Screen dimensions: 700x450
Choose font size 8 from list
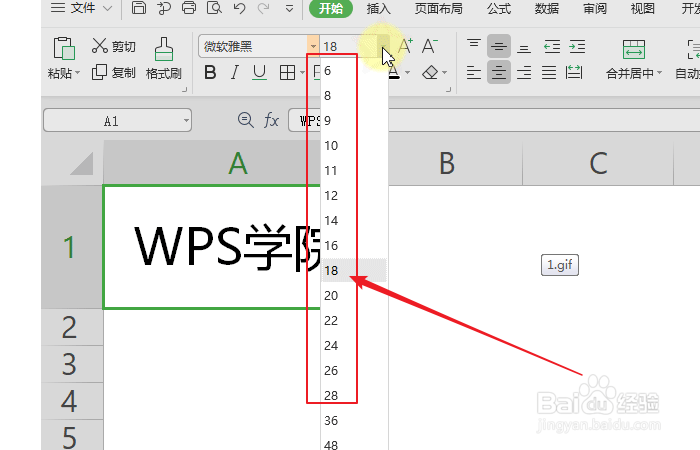(354, 96)
